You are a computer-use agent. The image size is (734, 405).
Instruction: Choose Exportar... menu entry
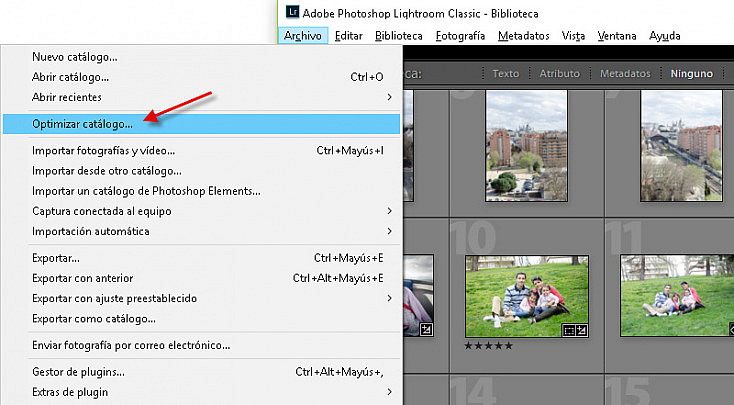click(201, 258)
